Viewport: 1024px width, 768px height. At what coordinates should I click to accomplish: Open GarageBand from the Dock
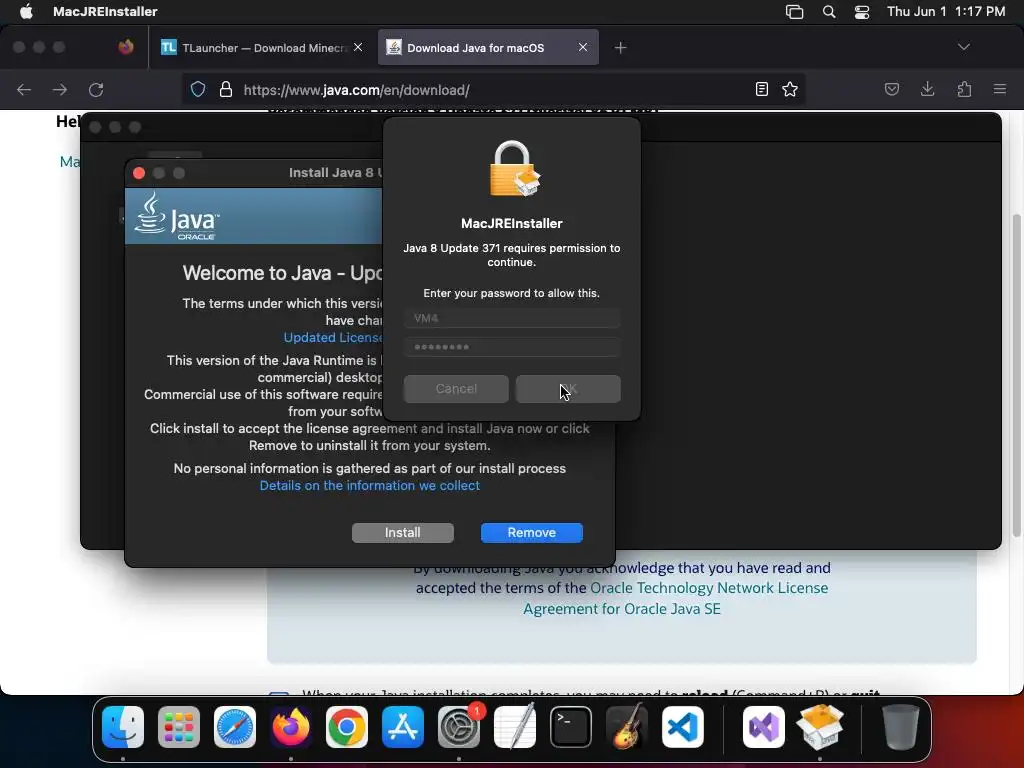627,727
